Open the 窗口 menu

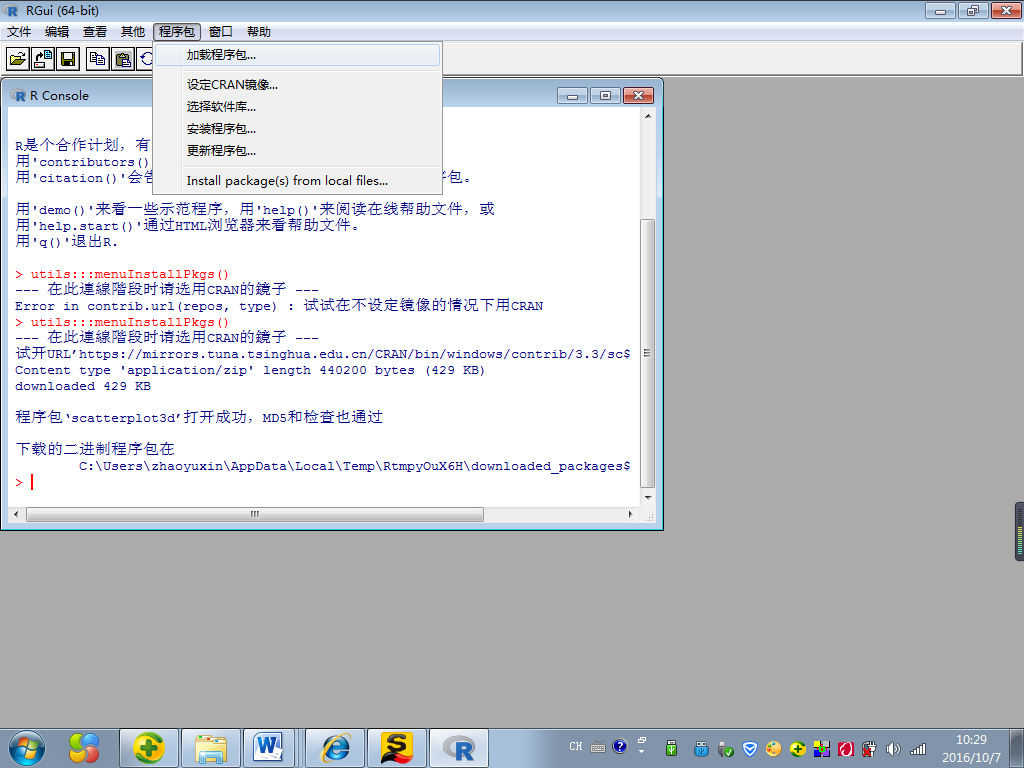coord(221,31)
